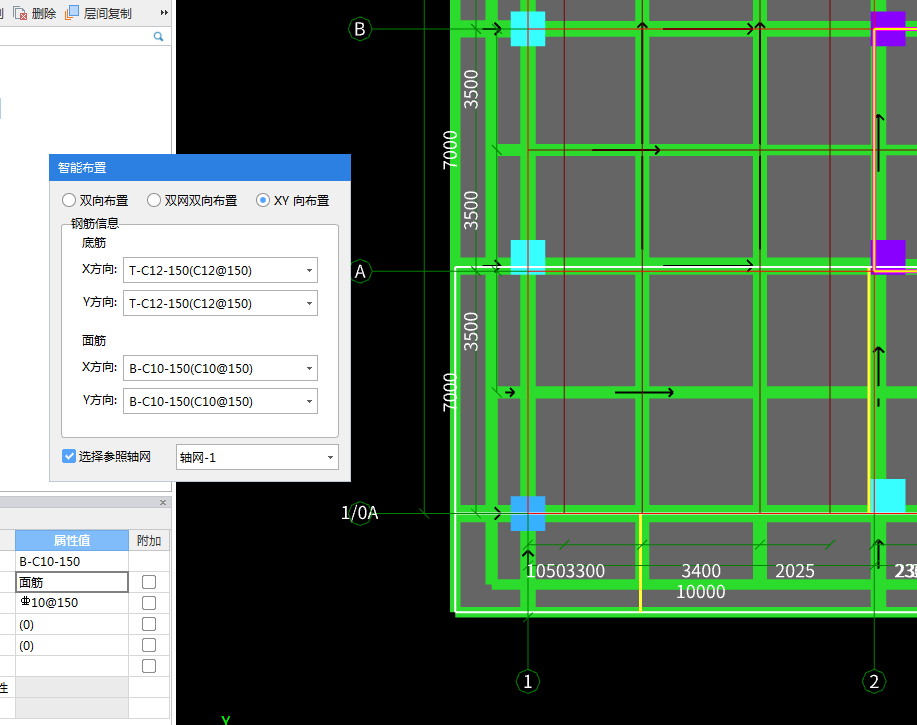Click the 2025 dimension text
Screen dimensions: 917x725
click(x=795, y=571)
